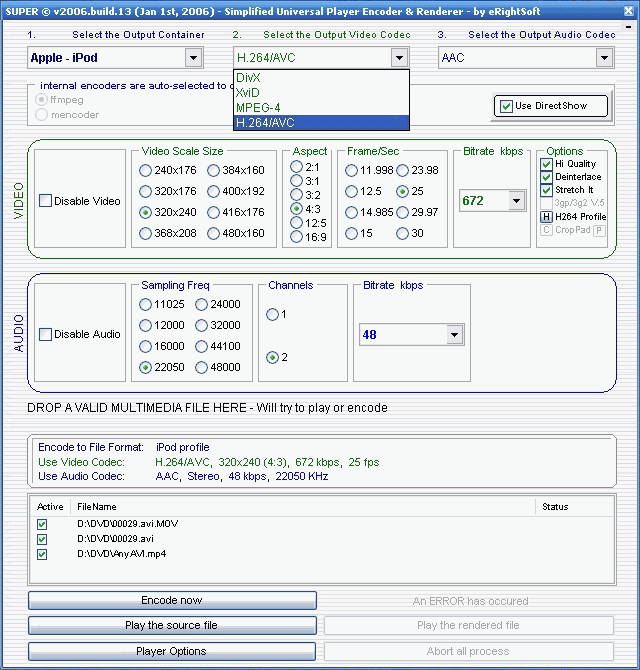
Task: Check the Disable Audio checkbox
Action: (45, 334)
